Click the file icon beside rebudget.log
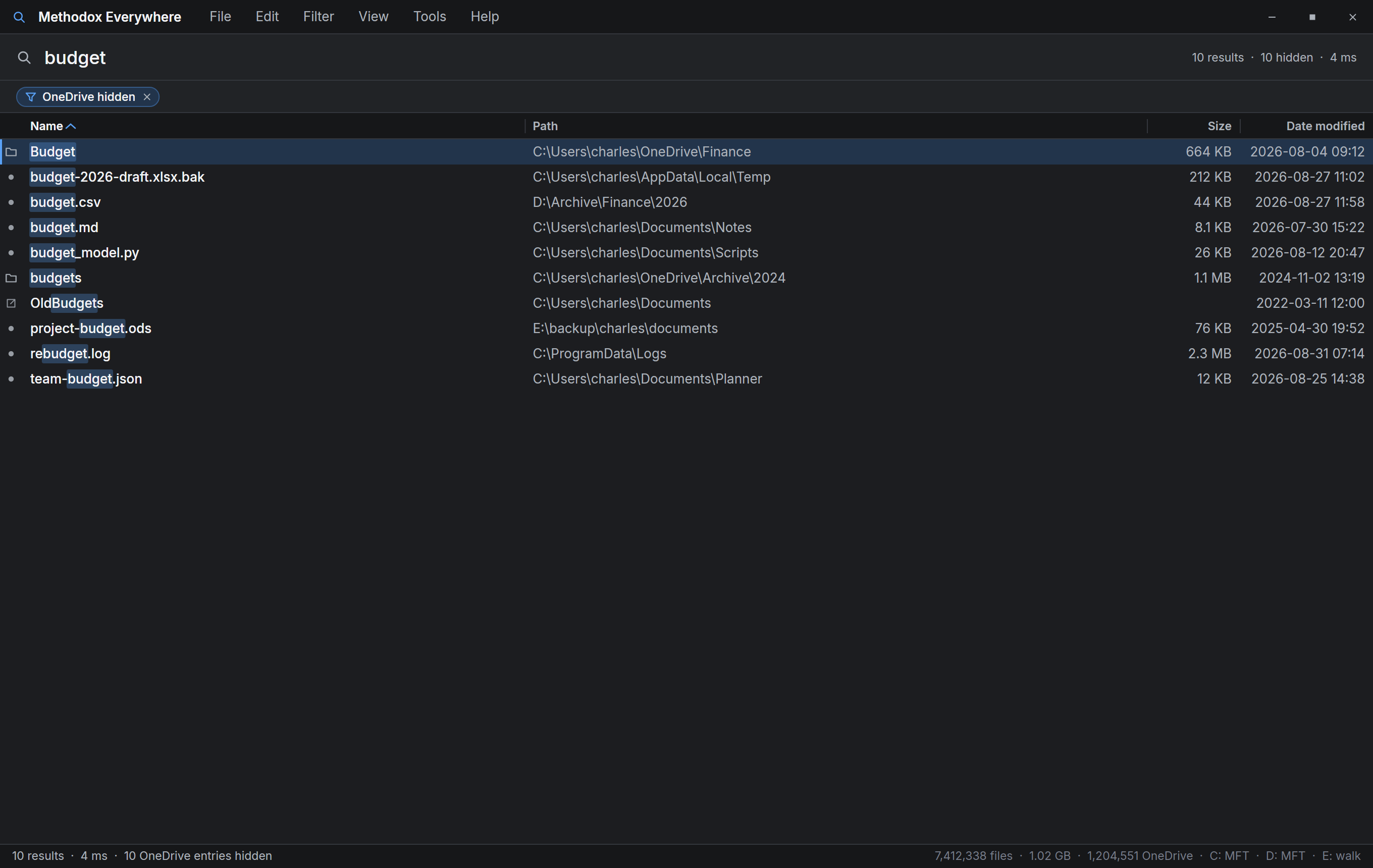 tap(11, 353)
